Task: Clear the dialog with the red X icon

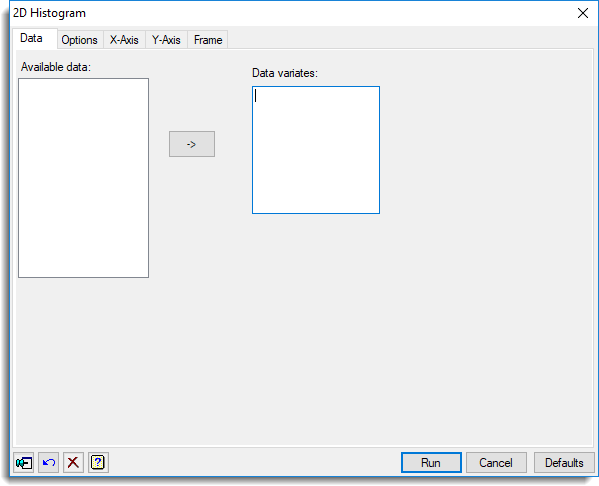Action: (x=73, y=463)
